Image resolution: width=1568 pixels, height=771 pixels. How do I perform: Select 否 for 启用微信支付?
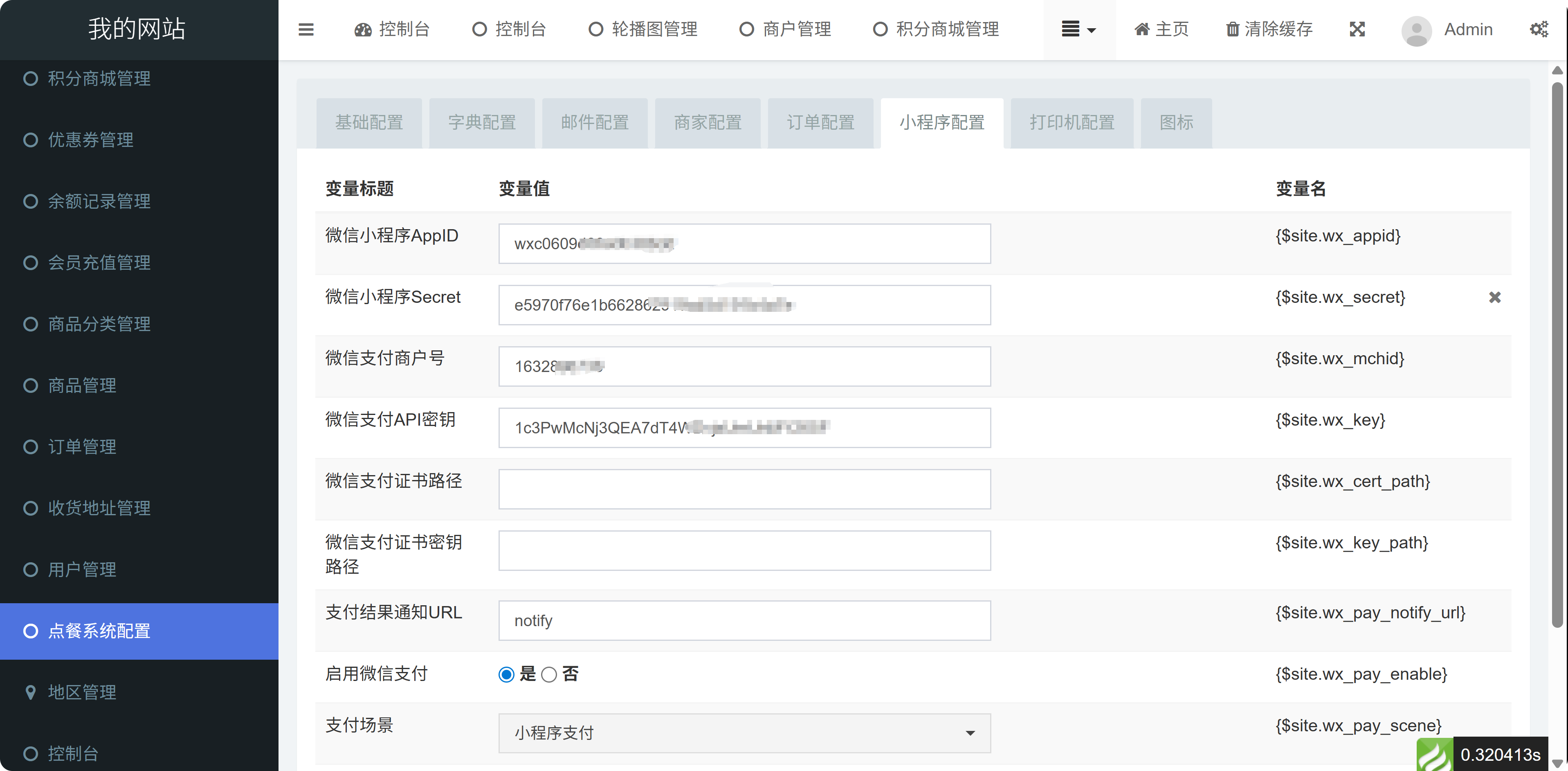548,674
